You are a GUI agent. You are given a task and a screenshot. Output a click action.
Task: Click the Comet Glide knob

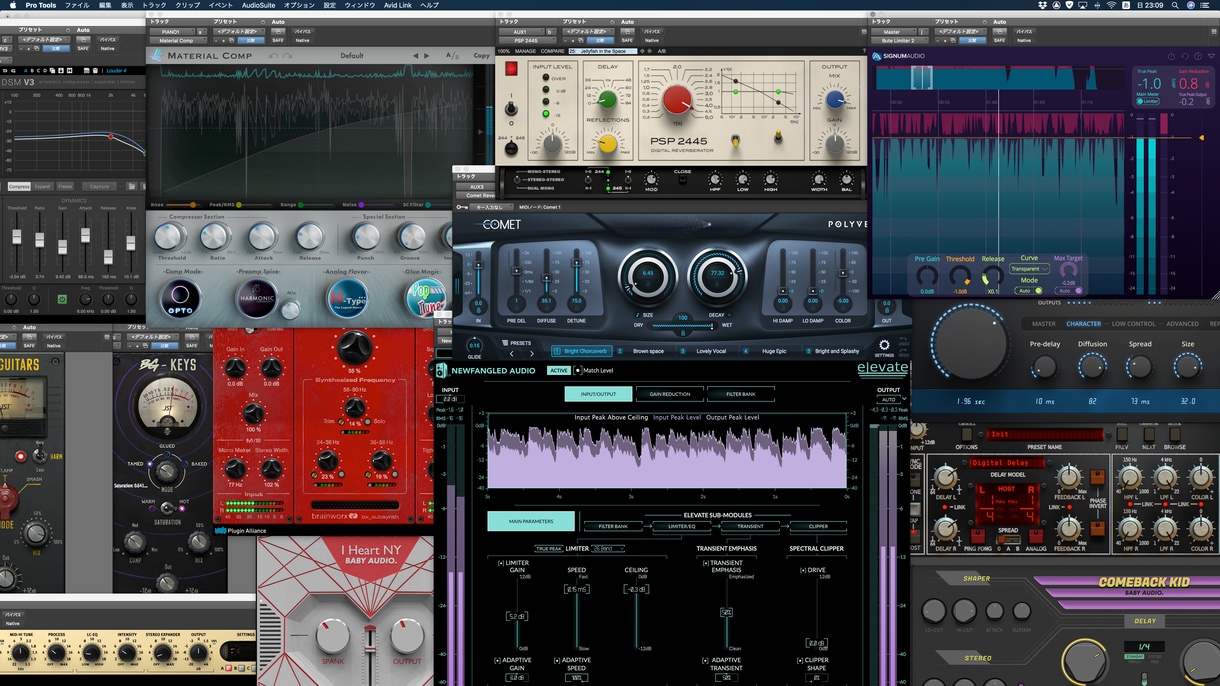point(477,344)
